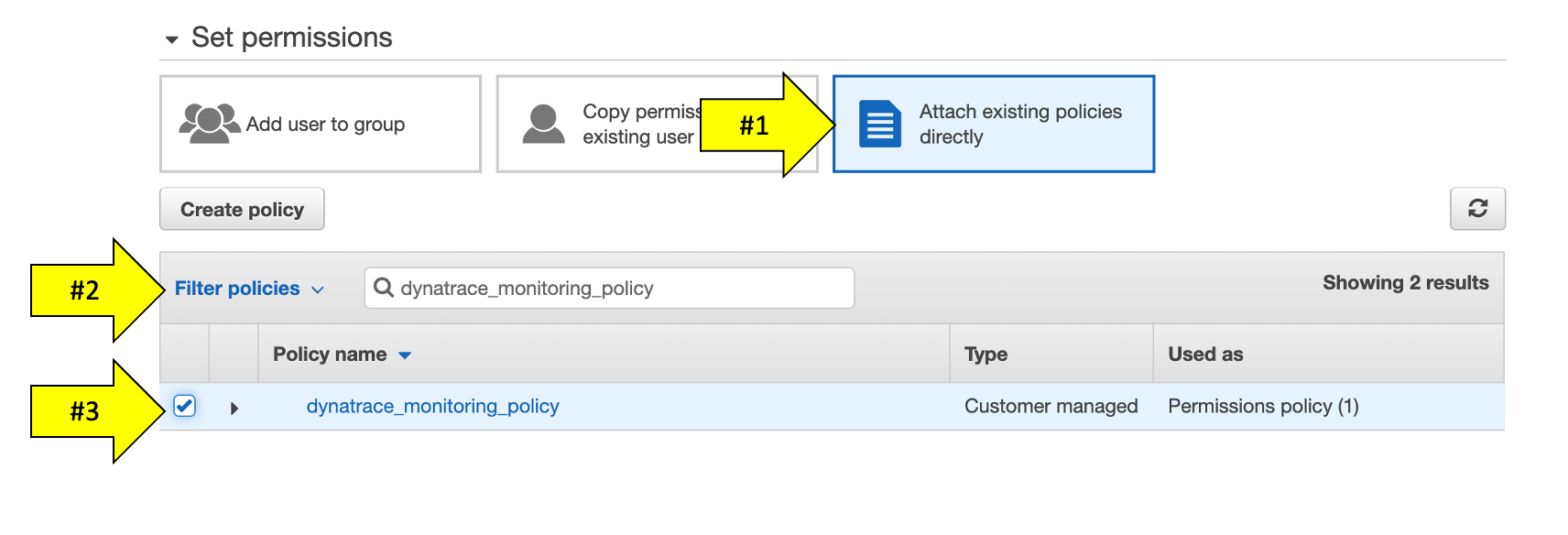Click the magnifier icon in search box

[384, 288]
